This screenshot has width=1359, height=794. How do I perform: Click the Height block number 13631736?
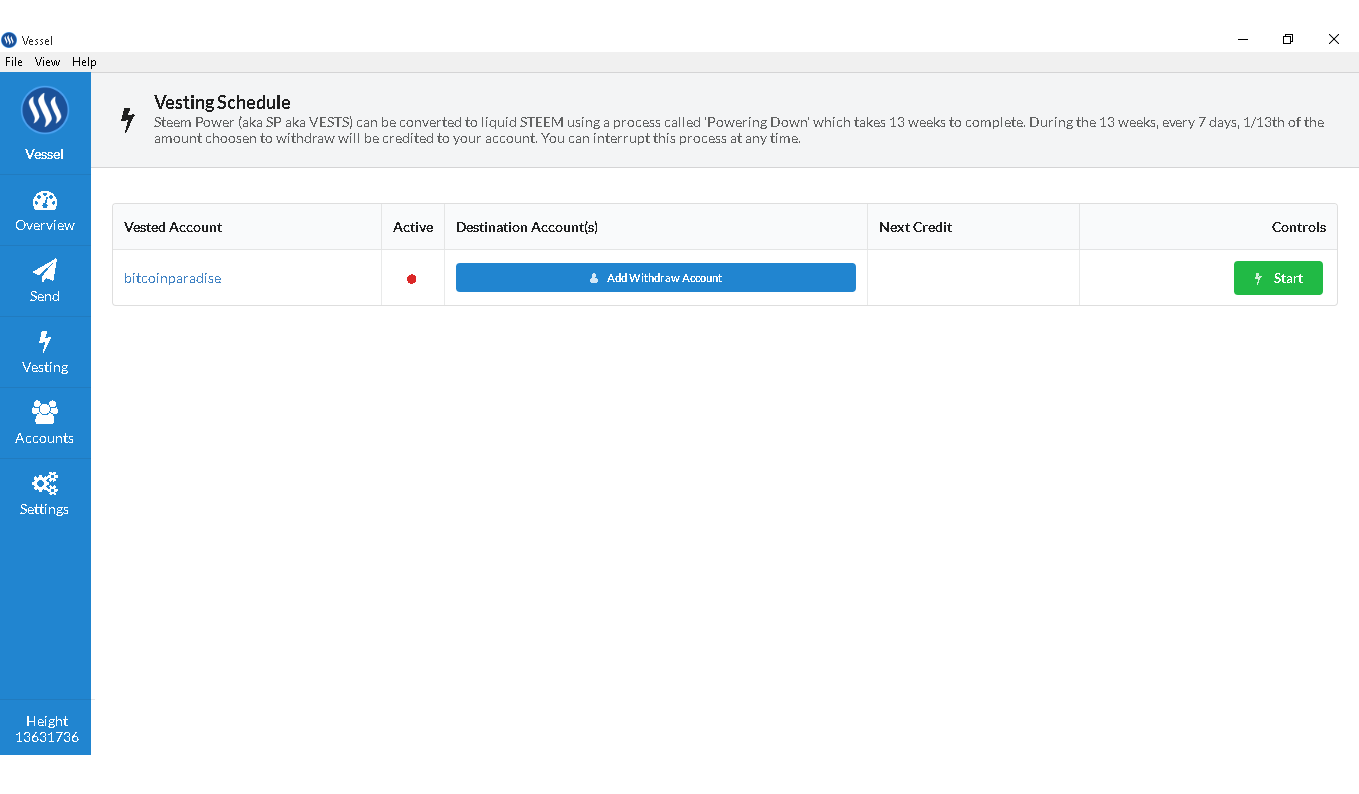point(47,738)
